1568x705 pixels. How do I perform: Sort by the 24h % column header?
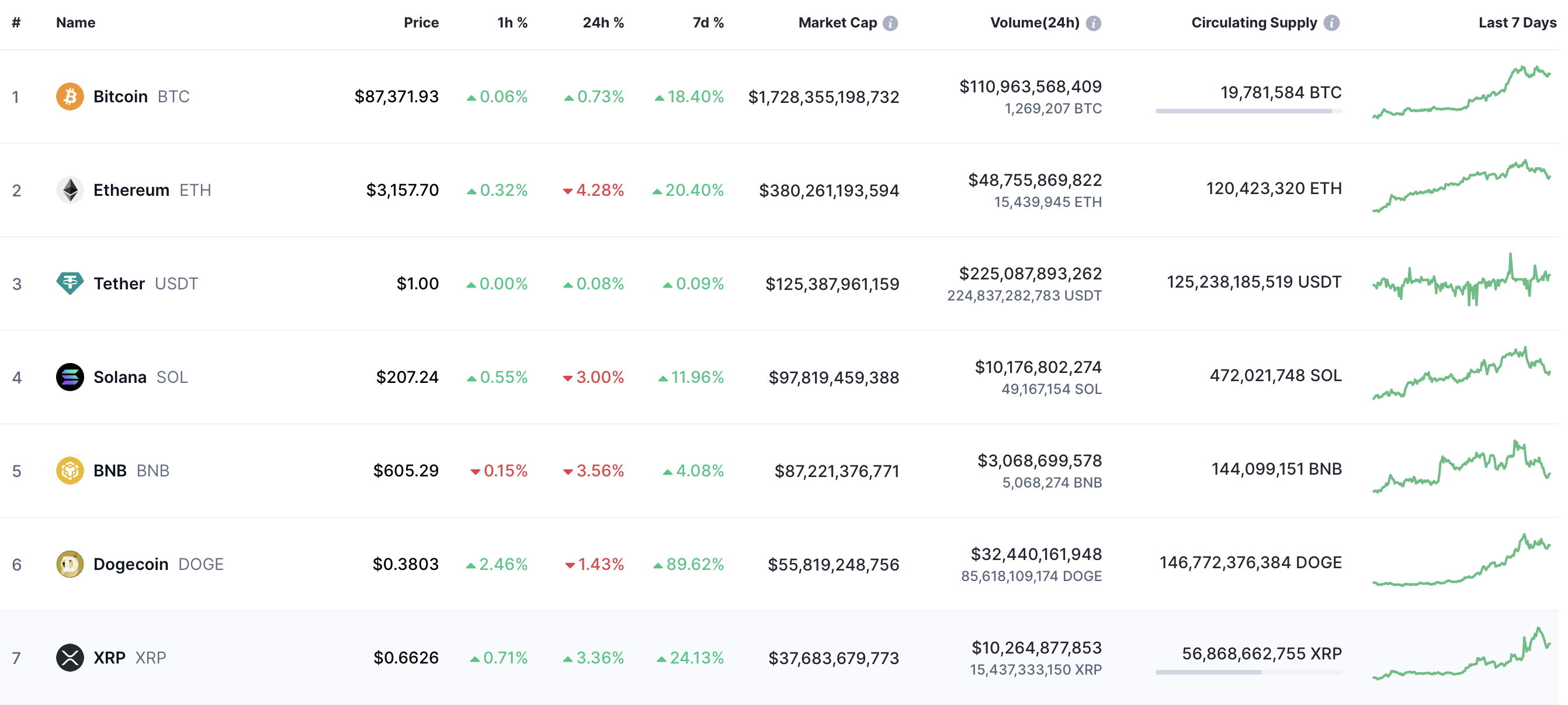pos(603,23)
